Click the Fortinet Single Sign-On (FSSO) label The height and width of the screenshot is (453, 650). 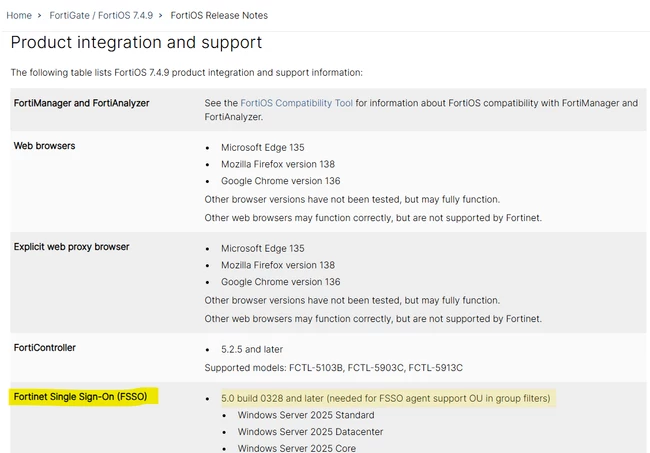(x=80, y=397)
